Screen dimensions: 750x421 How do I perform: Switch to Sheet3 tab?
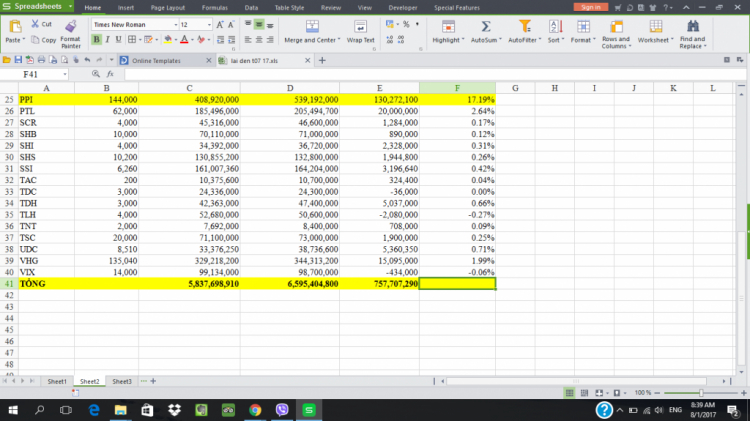tap(121, 381)
